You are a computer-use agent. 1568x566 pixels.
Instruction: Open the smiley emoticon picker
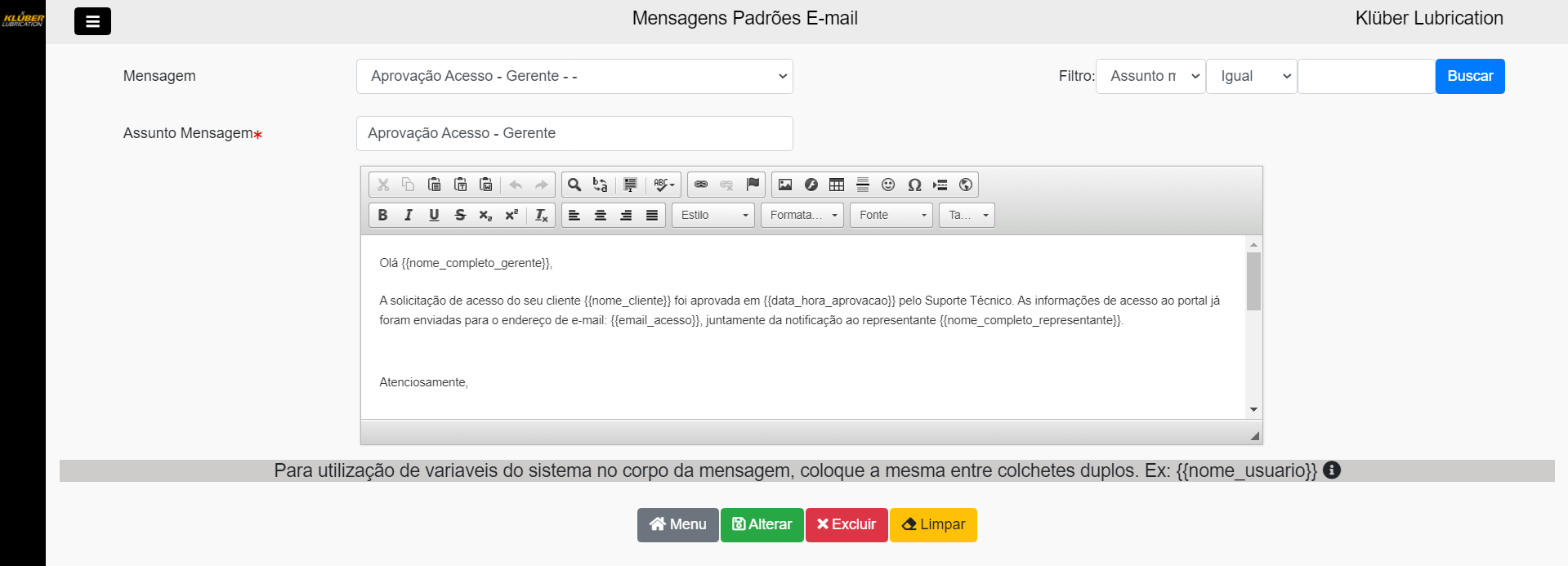click(x=888, y=185)
